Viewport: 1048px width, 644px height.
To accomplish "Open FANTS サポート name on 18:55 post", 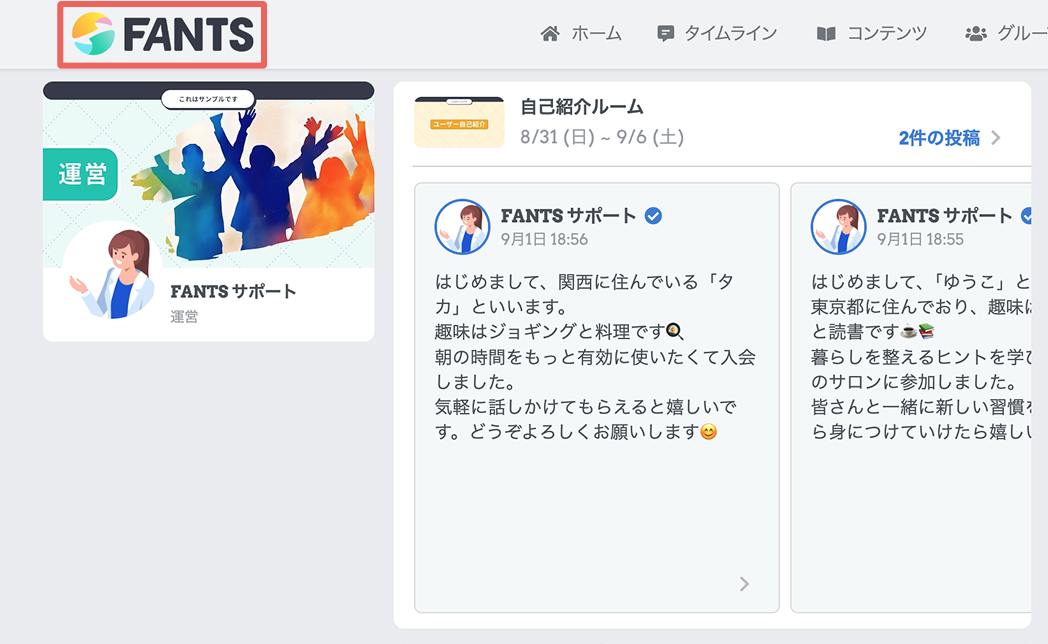I will (x=944, y=216).
